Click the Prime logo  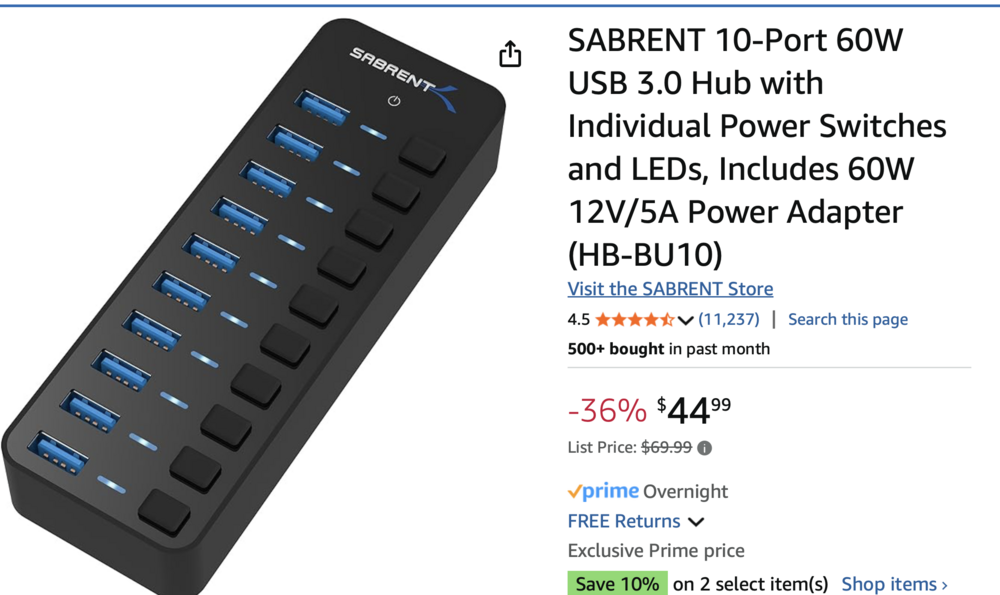[603, 491]
